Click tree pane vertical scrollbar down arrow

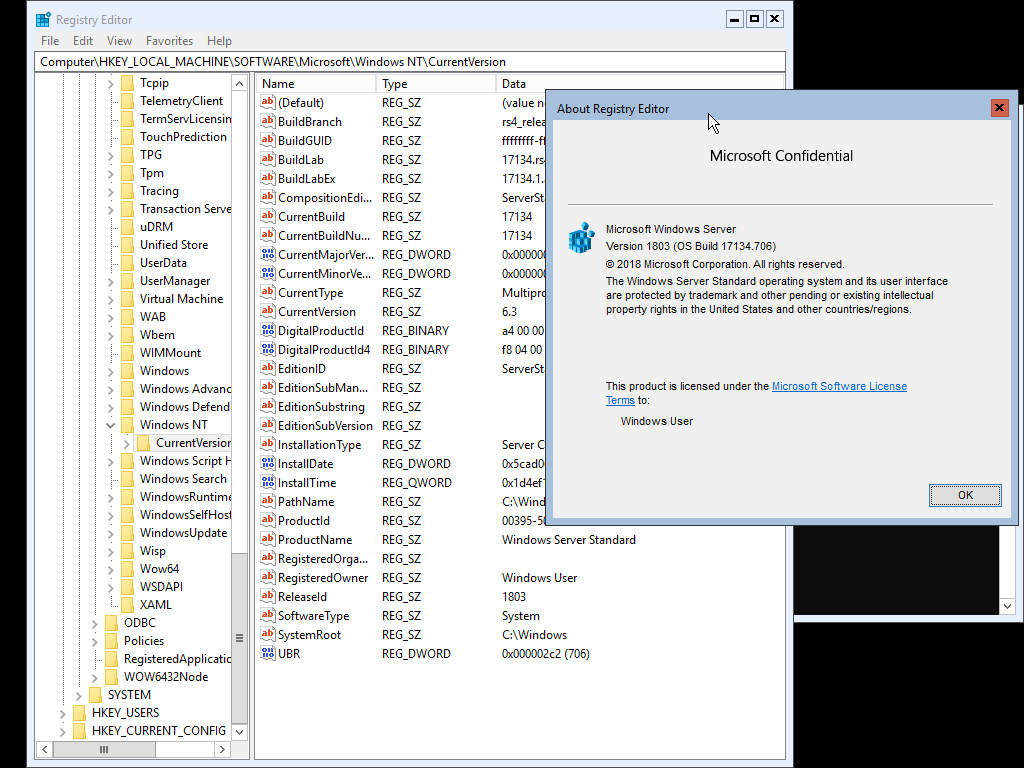coord(240,732)
